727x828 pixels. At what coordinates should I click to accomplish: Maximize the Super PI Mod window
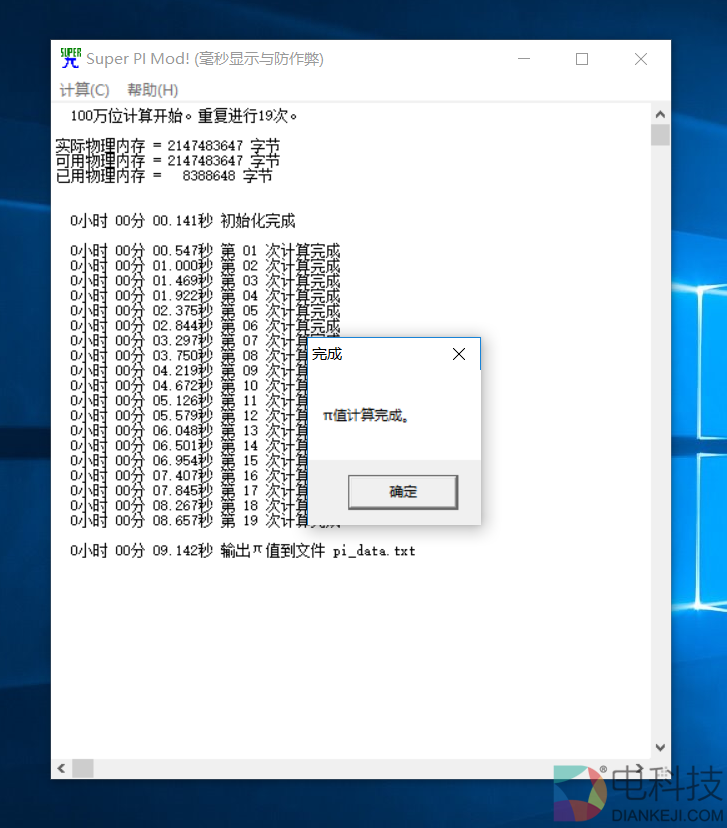click(582, 59)
